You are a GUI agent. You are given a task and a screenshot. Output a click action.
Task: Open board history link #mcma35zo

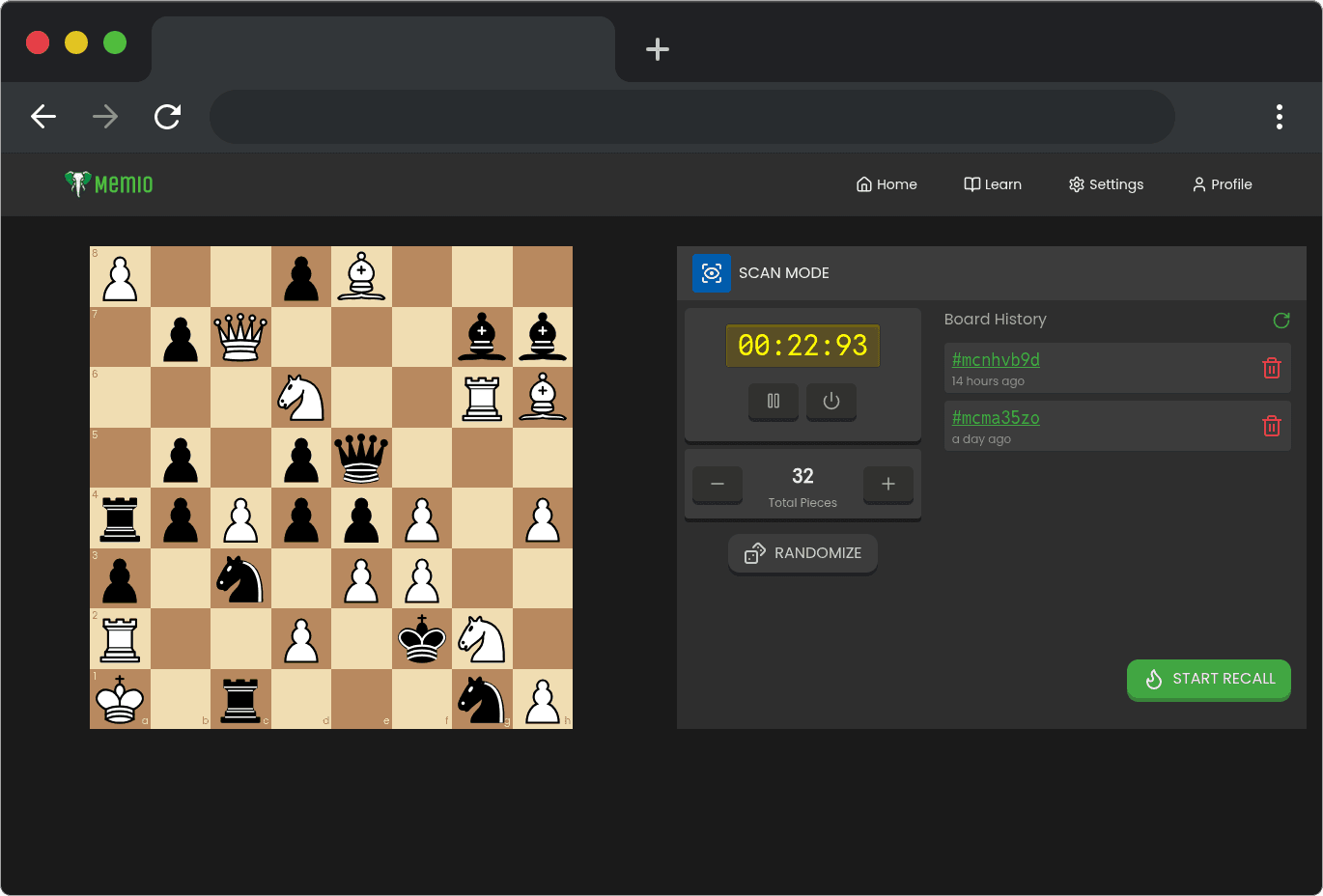tap(996, 418)
